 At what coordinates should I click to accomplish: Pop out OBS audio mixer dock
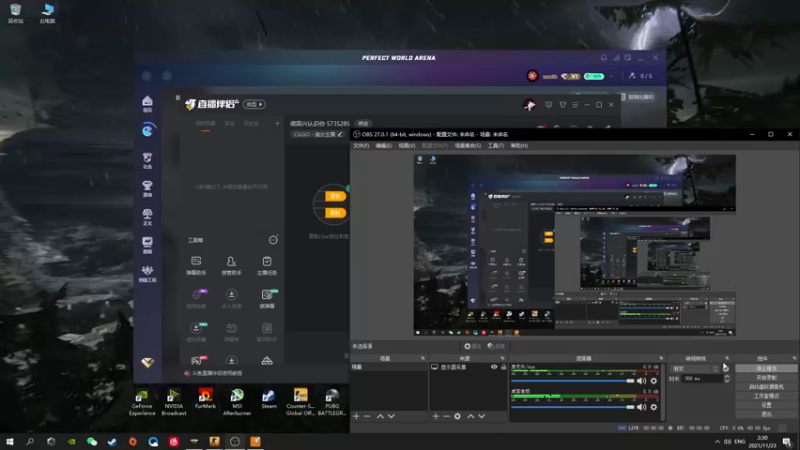(661, 358)
